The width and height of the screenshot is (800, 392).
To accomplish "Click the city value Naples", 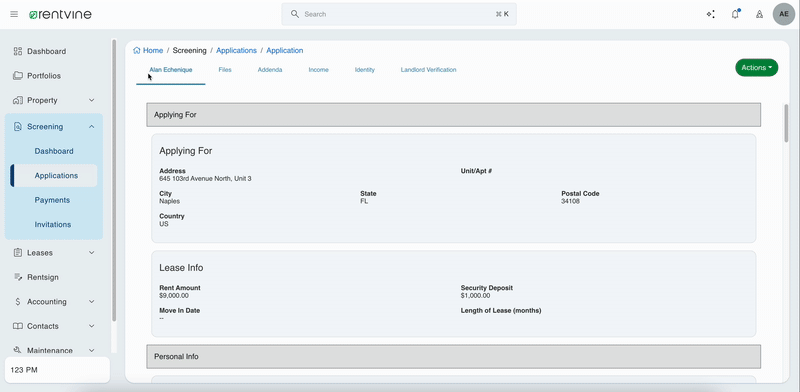I will [169, 201].
